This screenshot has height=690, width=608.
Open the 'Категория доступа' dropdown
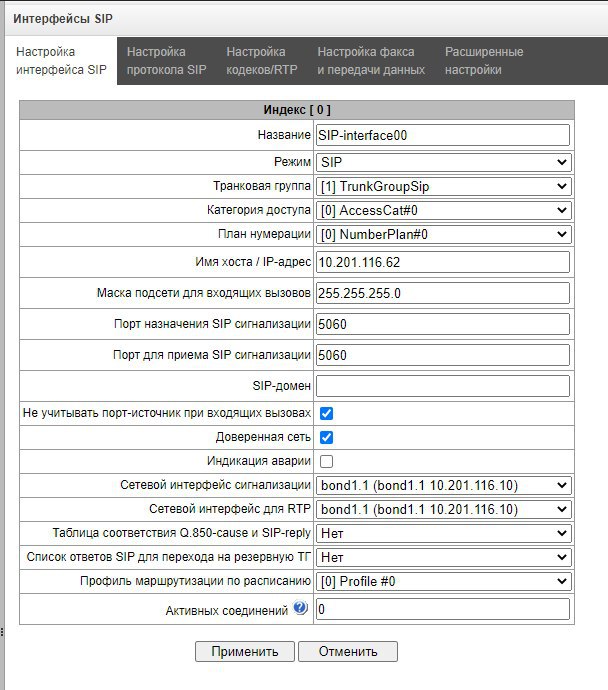pos(443,210)
